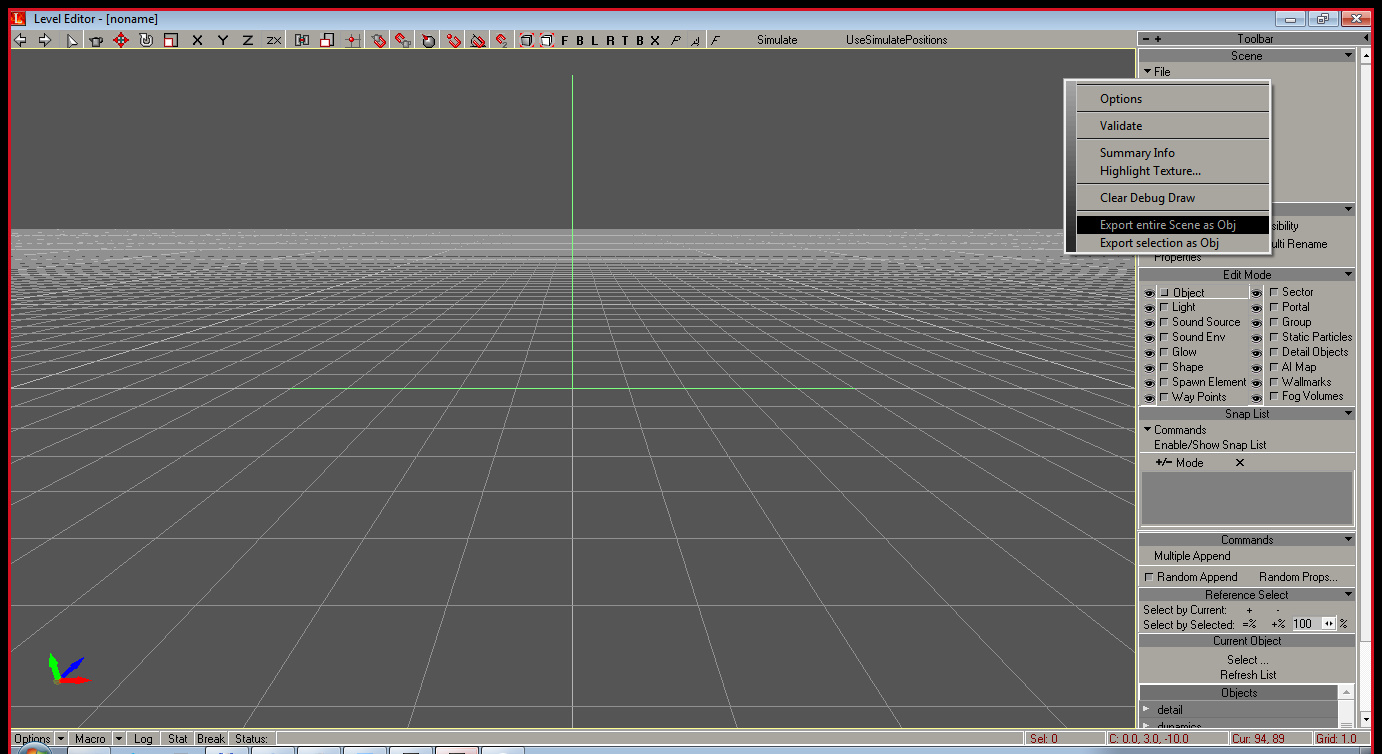
Task: Toggle the percent snap icon with 2
Action: pyautogui.click(x=501, y=40)
